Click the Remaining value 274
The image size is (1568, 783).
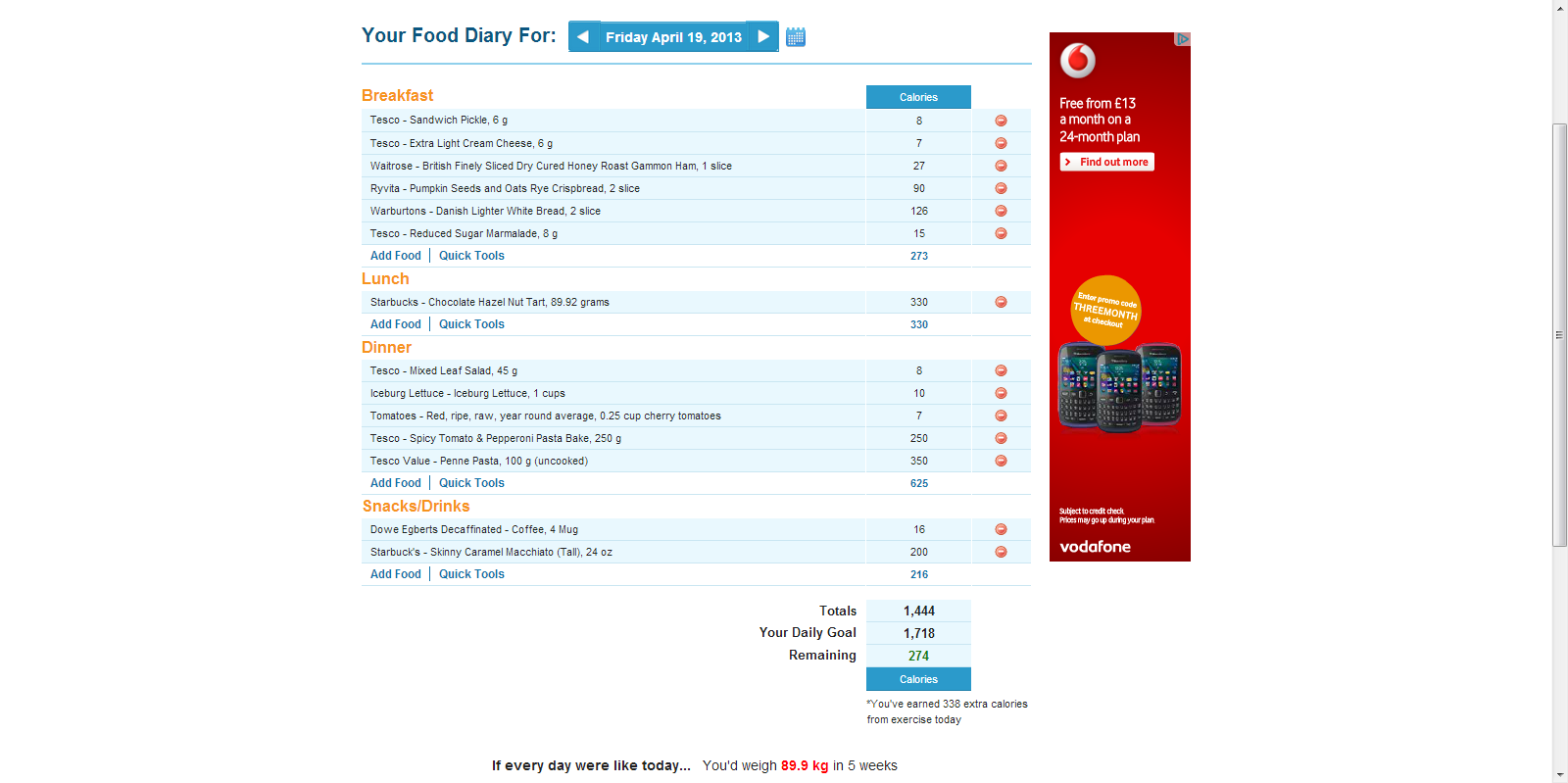click(918, 656)
